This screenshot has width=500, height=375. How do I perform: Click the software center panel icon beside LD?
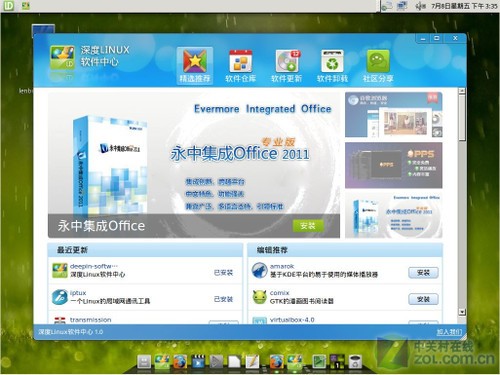tap(26, 6)
